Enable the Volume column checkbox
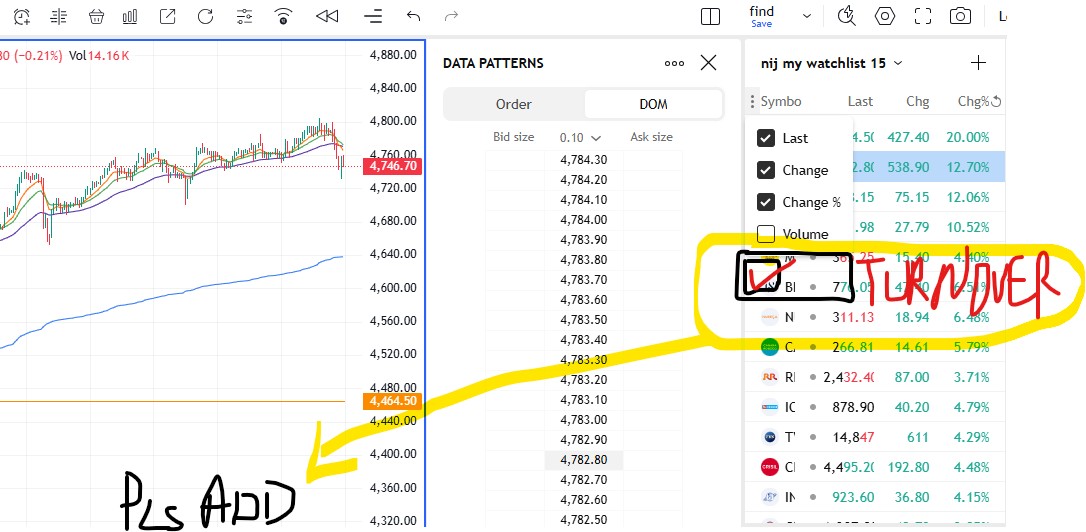The height and width of the screenshot is (532, 1086). [765, 233]
